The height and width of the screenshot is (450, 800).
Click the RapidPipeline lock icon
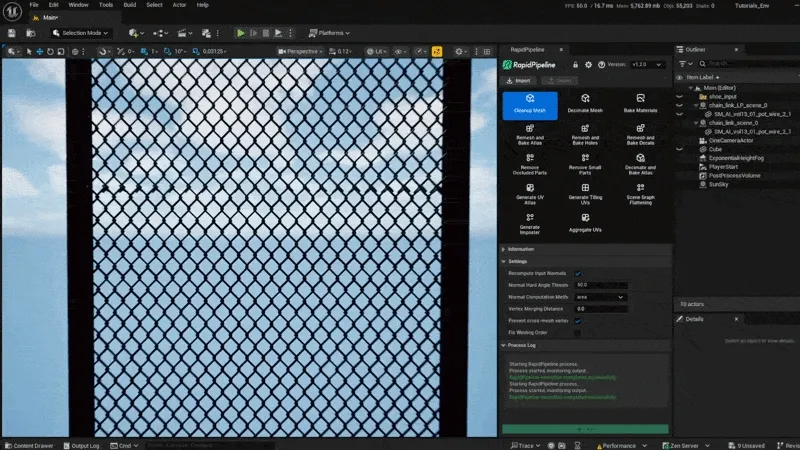click(x=575, y=65)
